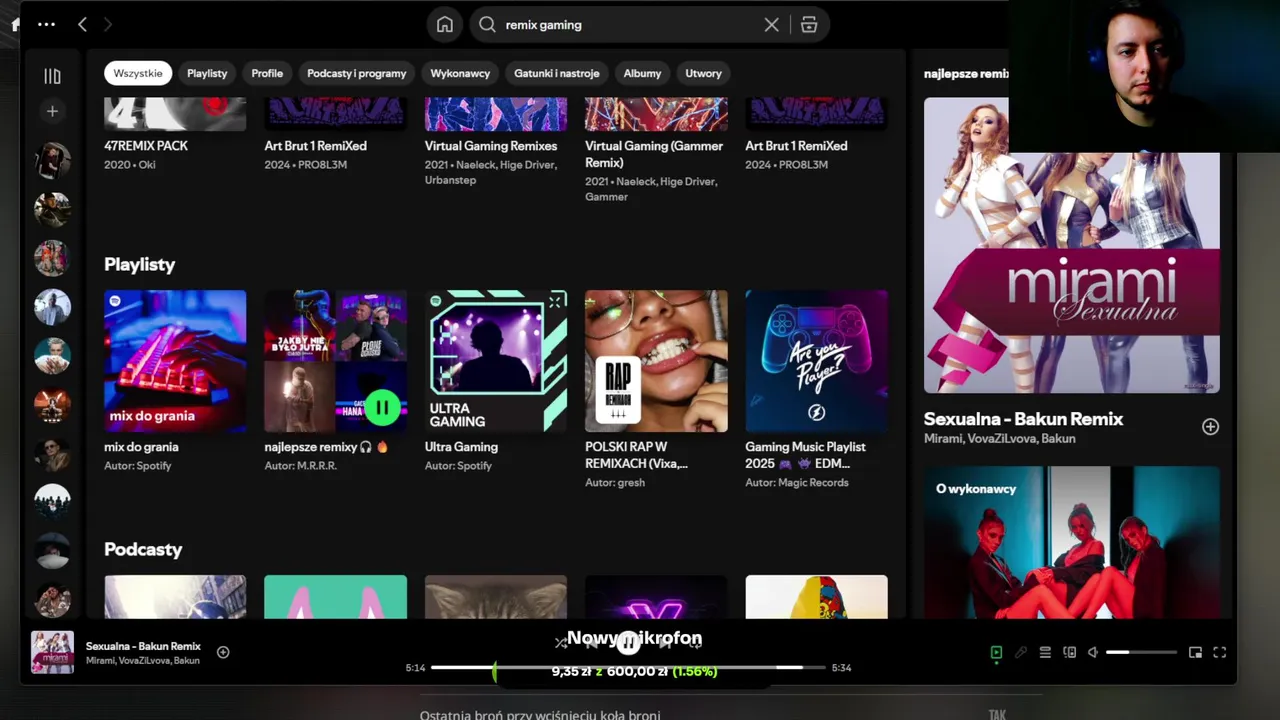
Task: Add current track via player bar plus icon
Action: (x=223, y=652)
